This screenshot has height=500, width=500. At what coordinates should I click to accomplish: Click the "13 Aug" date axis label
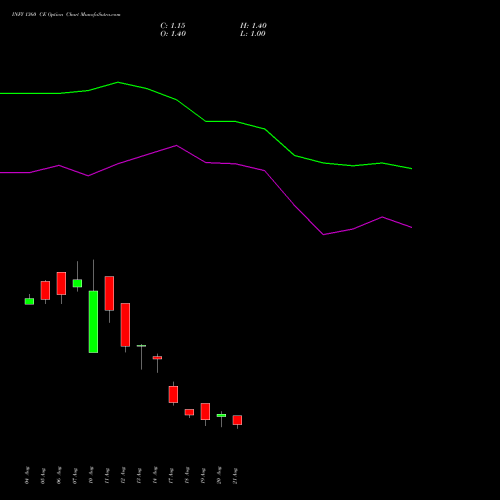(139, 475)
